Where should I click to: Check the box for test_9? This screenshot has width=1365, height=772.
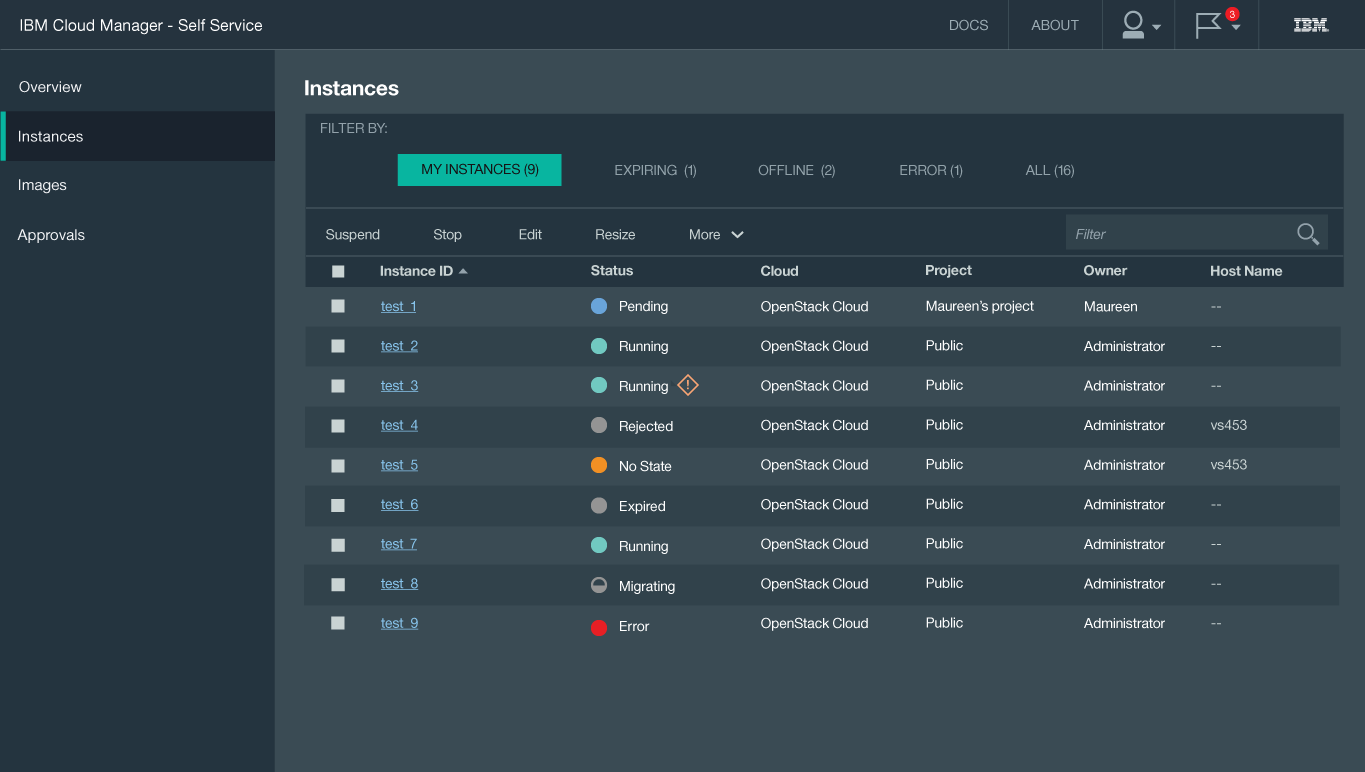(x=338, y=623)
